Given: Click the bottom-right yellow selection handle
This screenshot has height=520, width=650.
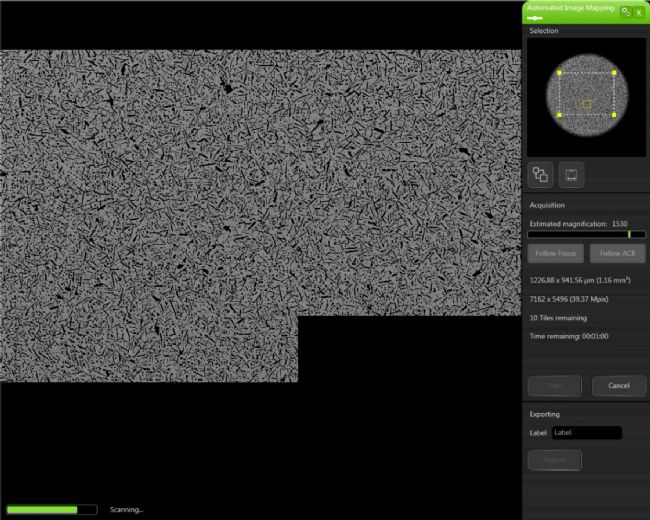Looking at the screenshot, I should [x=614, y=115].
